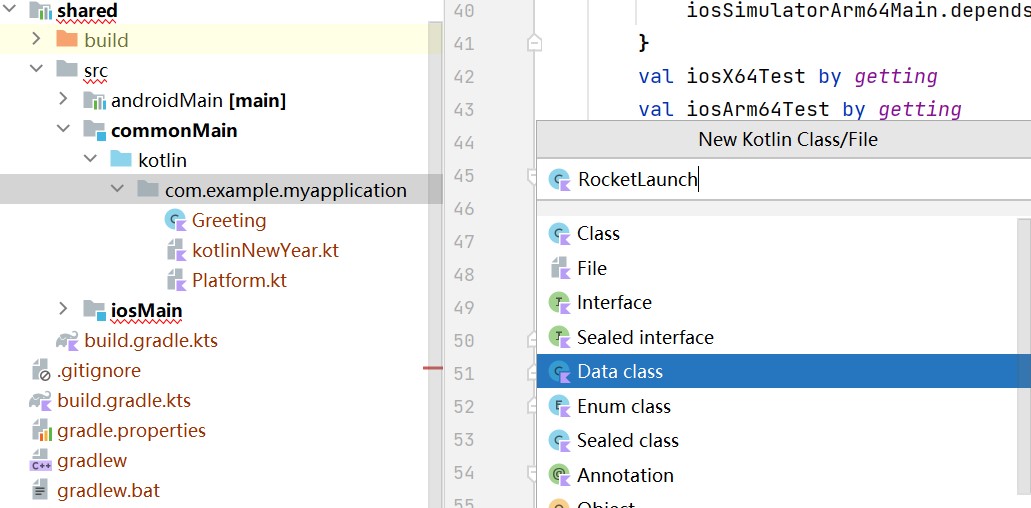Select kotlinNewYear.kt in project tree
This screenshot has width=1031, height=508.
265,250
